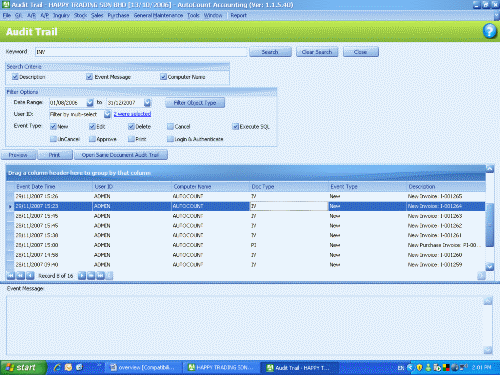
Task: Click the Internet Explorer quick launch icon
Action: click(x=57, y=367)
